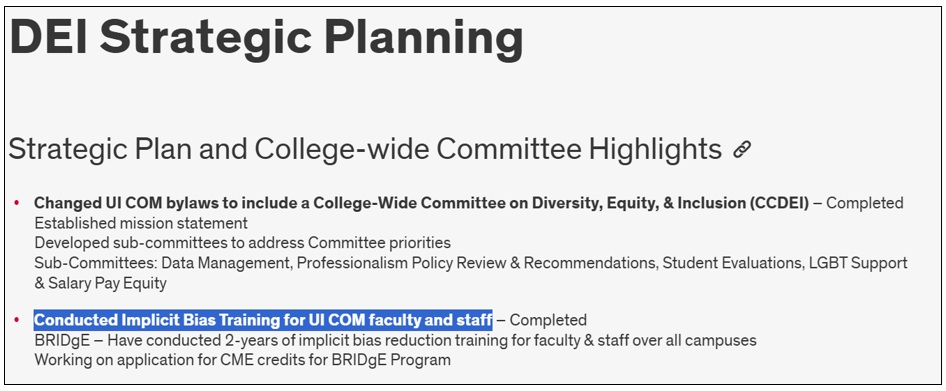The image size is (946, 391).
Task: Click the word Planning in the title
Action: [x=424, y=39]
